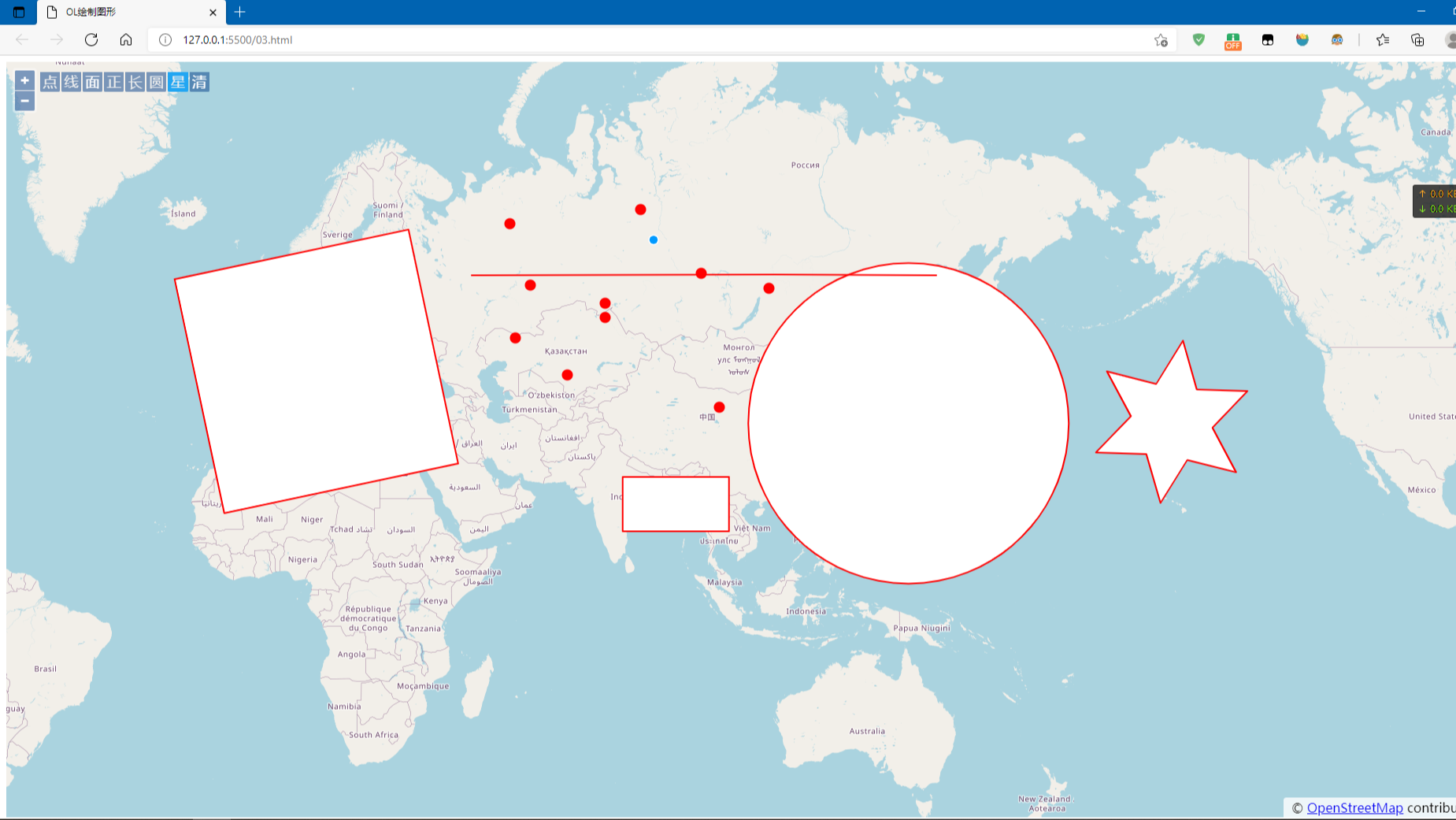Click the México map label

point(1421,490)
